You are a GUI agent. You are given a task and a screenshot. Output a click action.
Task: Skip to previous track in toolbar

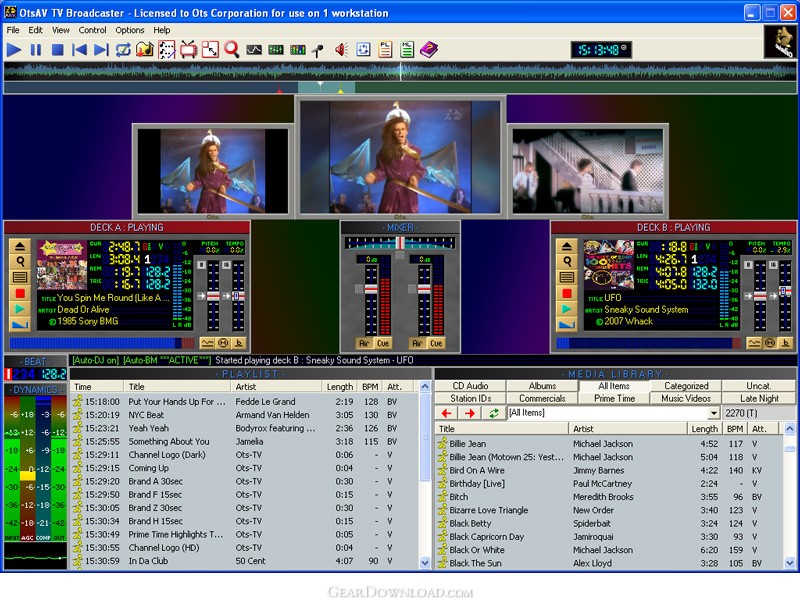pyautogui.click(x=79, y=50)
